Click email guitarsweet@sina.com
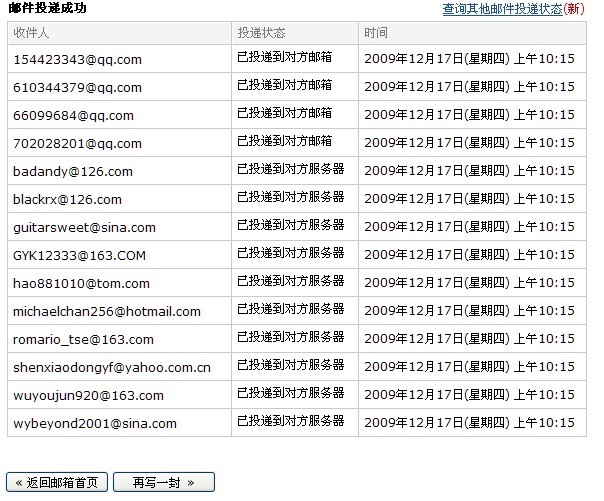Image resolution: width=604 pixels, height=501 pixels. point(84,227)
